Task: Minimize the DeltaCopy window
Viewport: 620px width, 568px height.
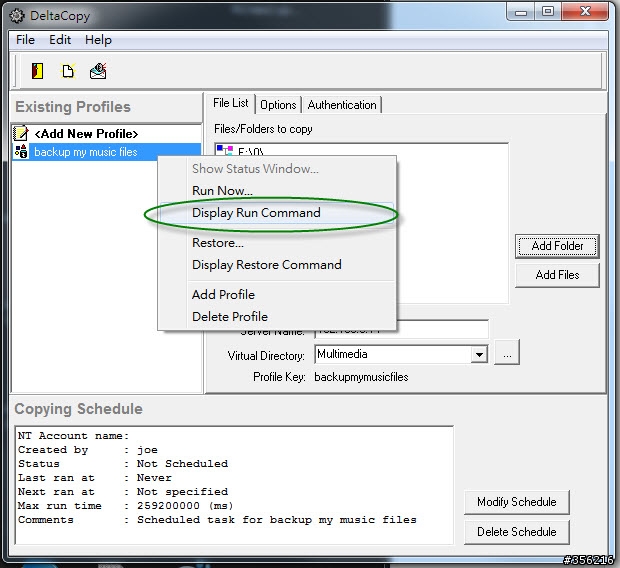Action: [521, 11]
